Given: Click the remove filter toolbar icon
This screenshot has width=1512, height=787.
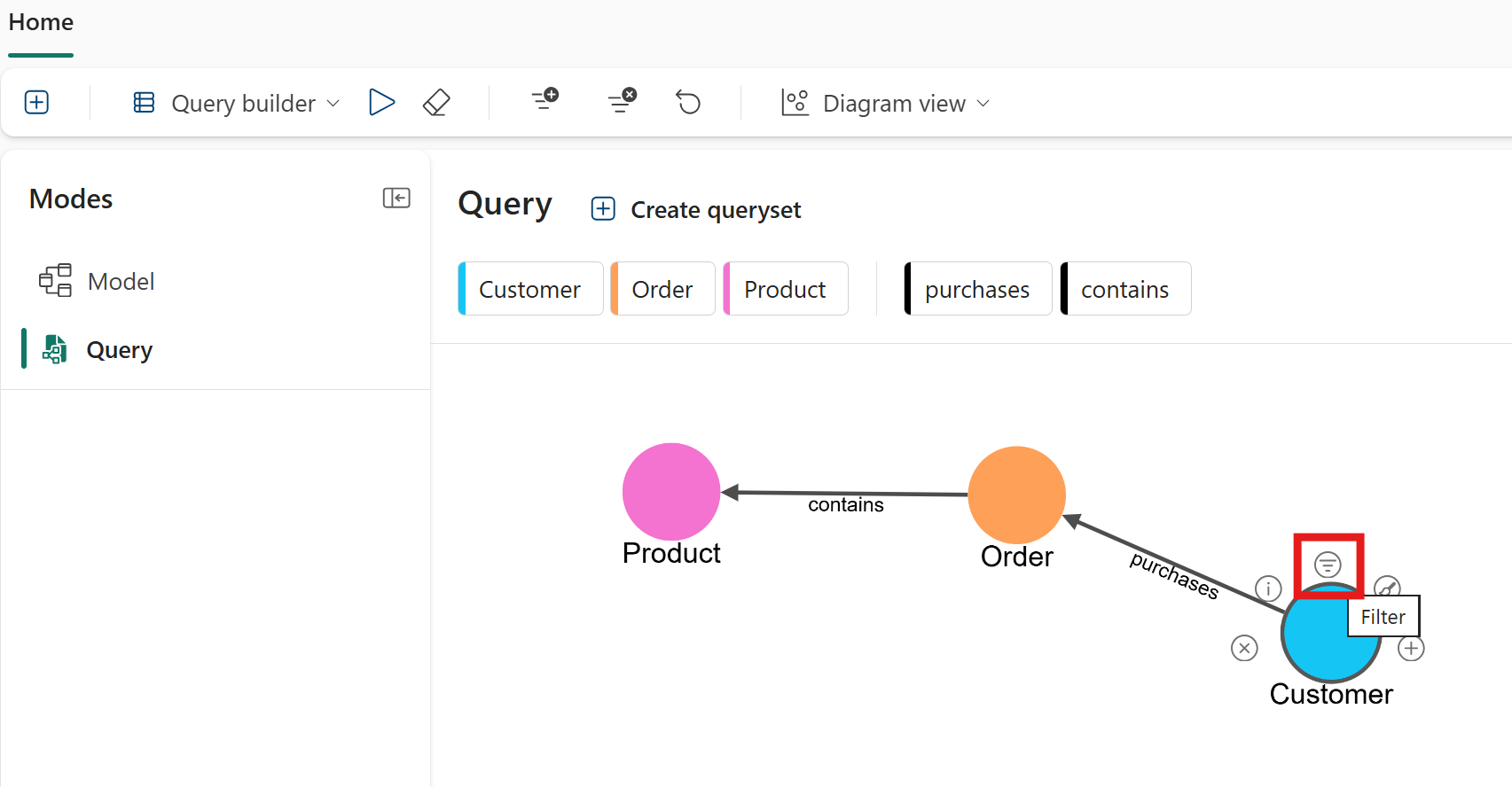Looking at the screenshot, I should [623, 101].
